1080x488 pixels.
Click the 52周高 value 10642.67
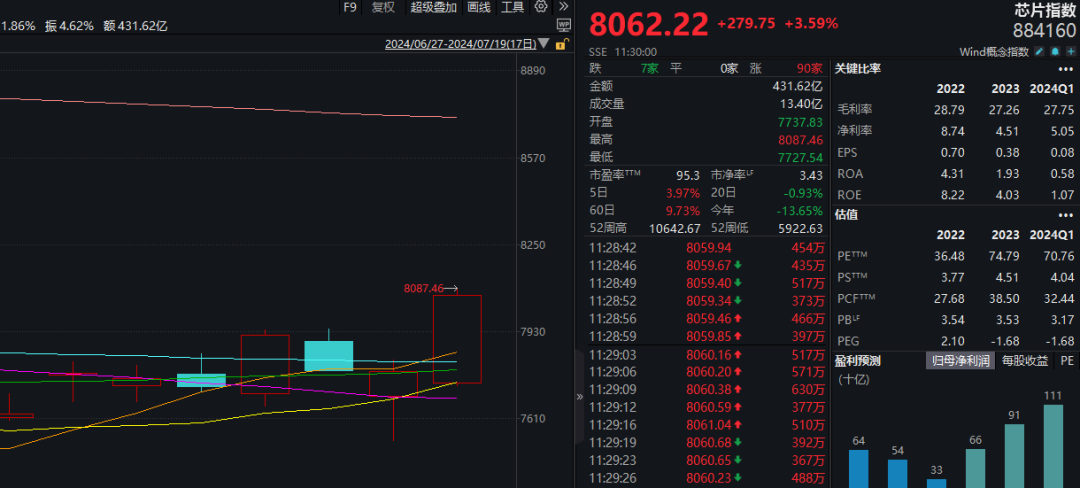[674, 229]
